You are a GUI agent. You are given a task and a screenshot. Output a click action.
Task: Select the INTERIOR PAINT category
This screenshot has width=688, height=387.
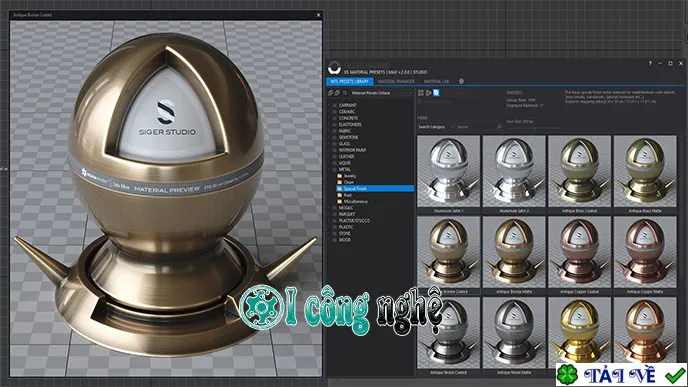352,150
